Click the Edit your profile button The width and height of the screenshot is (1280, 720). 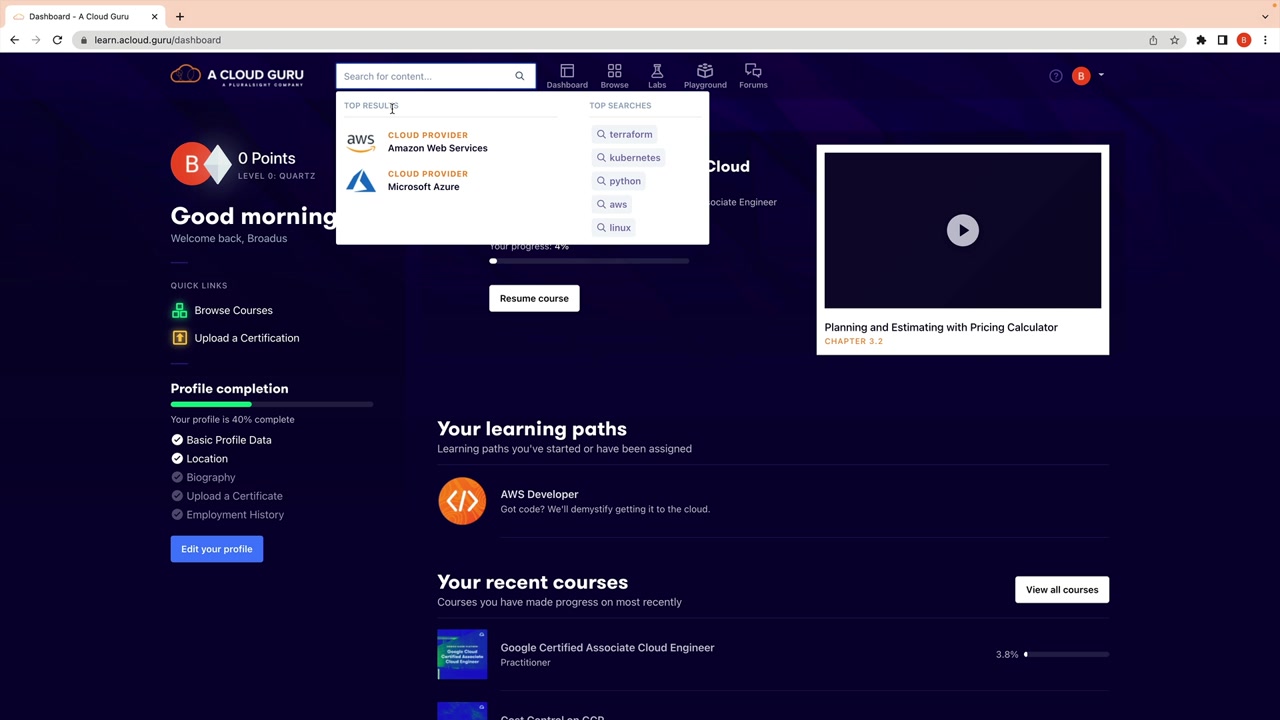point(217,549)
